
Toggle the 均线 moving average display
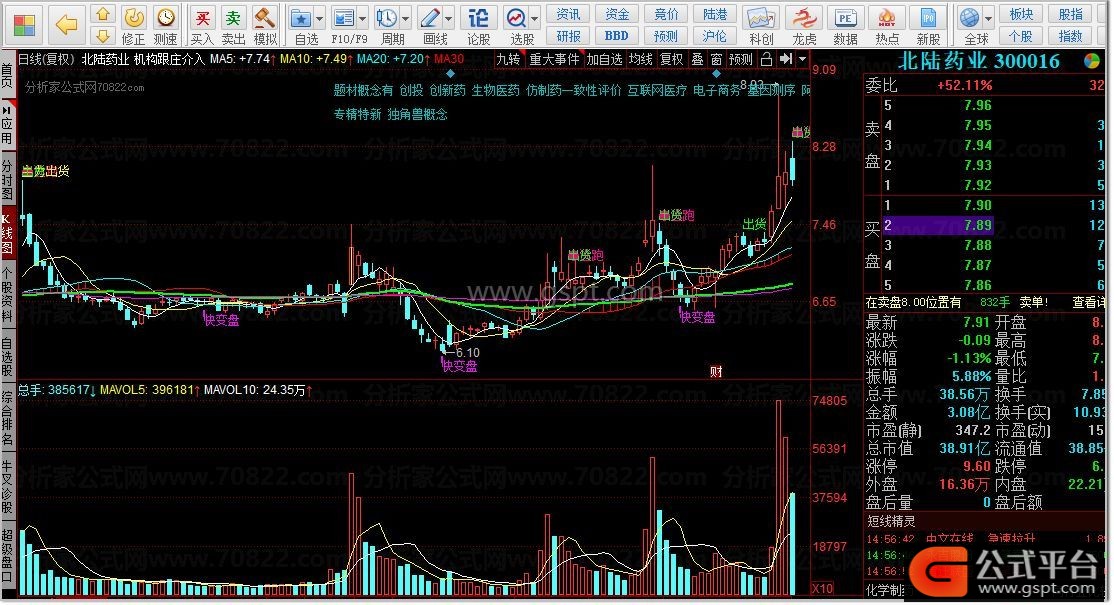(640, 60)
